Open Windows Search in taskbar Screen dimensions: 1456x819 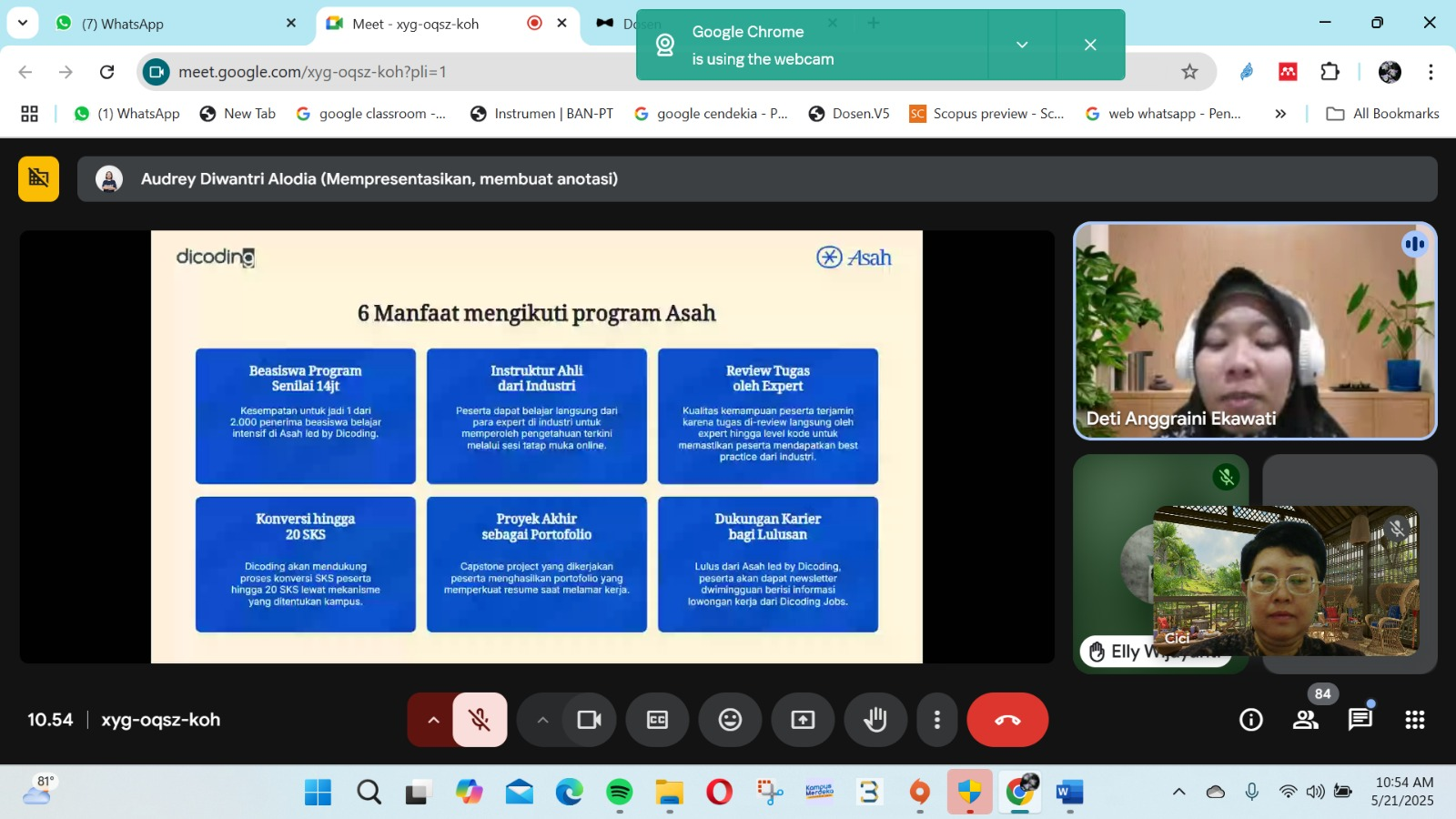369,793
